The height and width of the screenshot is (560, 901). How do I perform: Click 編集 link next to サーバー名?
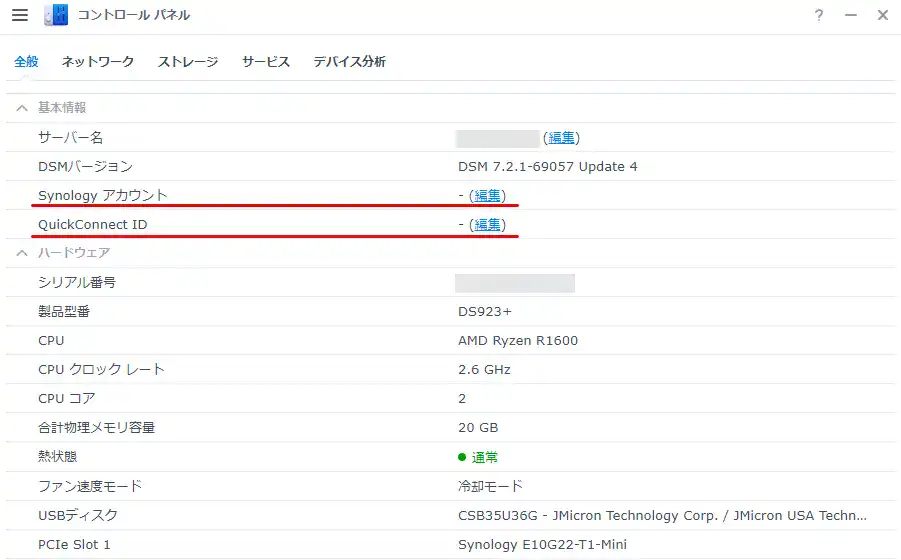pos(561,138)
